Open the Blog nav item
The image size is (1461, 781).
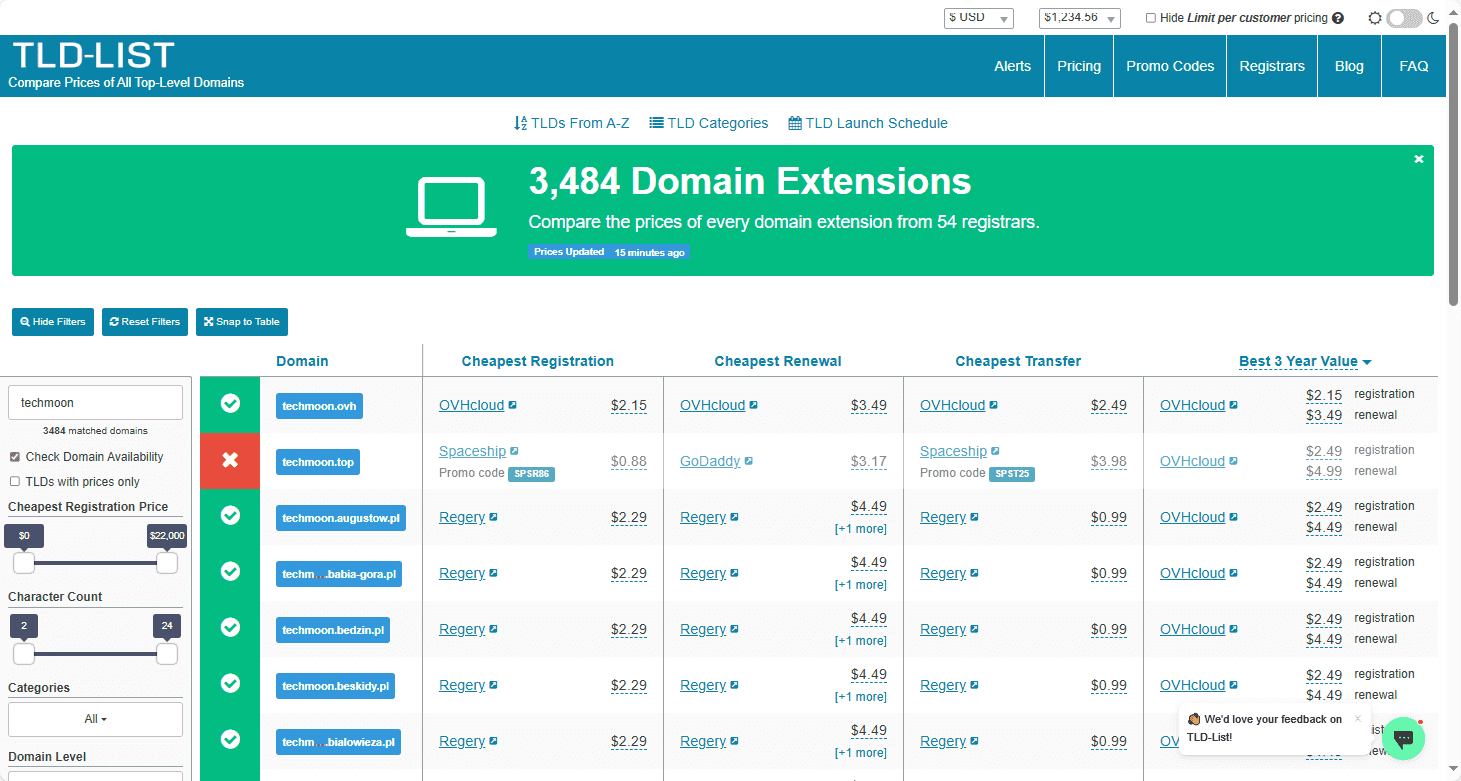click(x=1349, y=66)
